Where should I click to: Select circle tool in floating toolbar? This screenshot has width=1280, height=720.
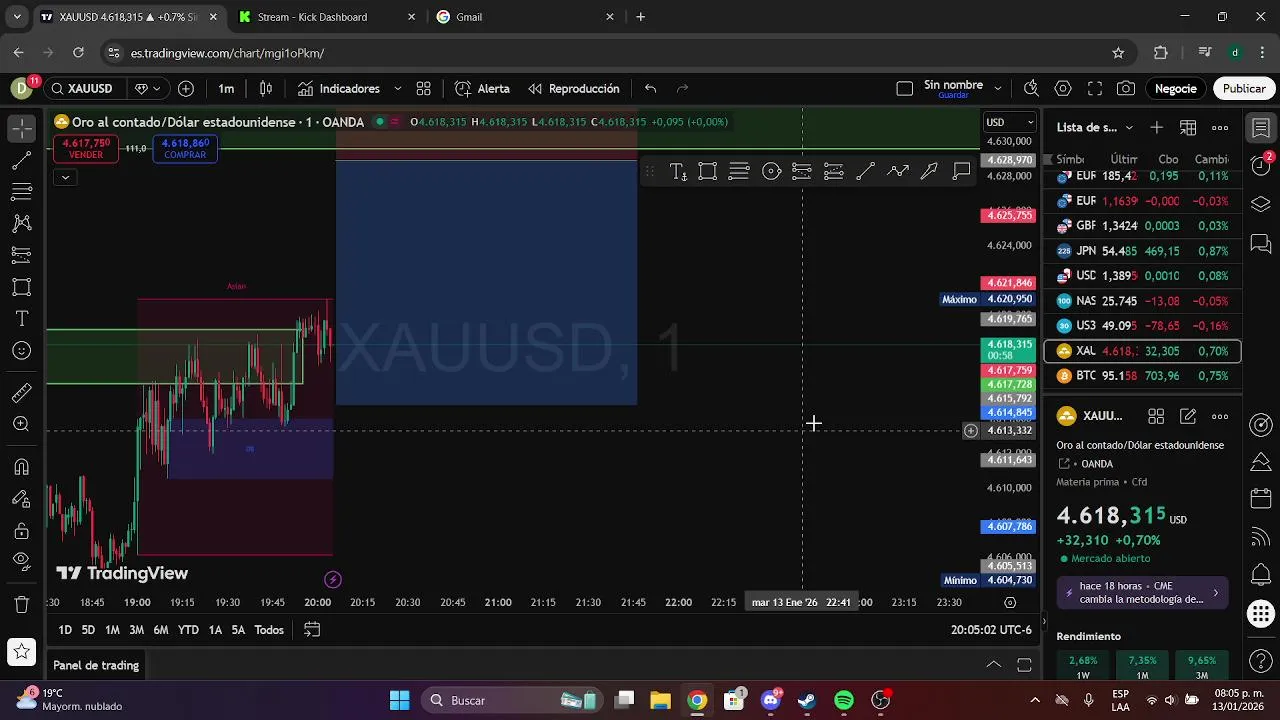[x=771, y=172]
